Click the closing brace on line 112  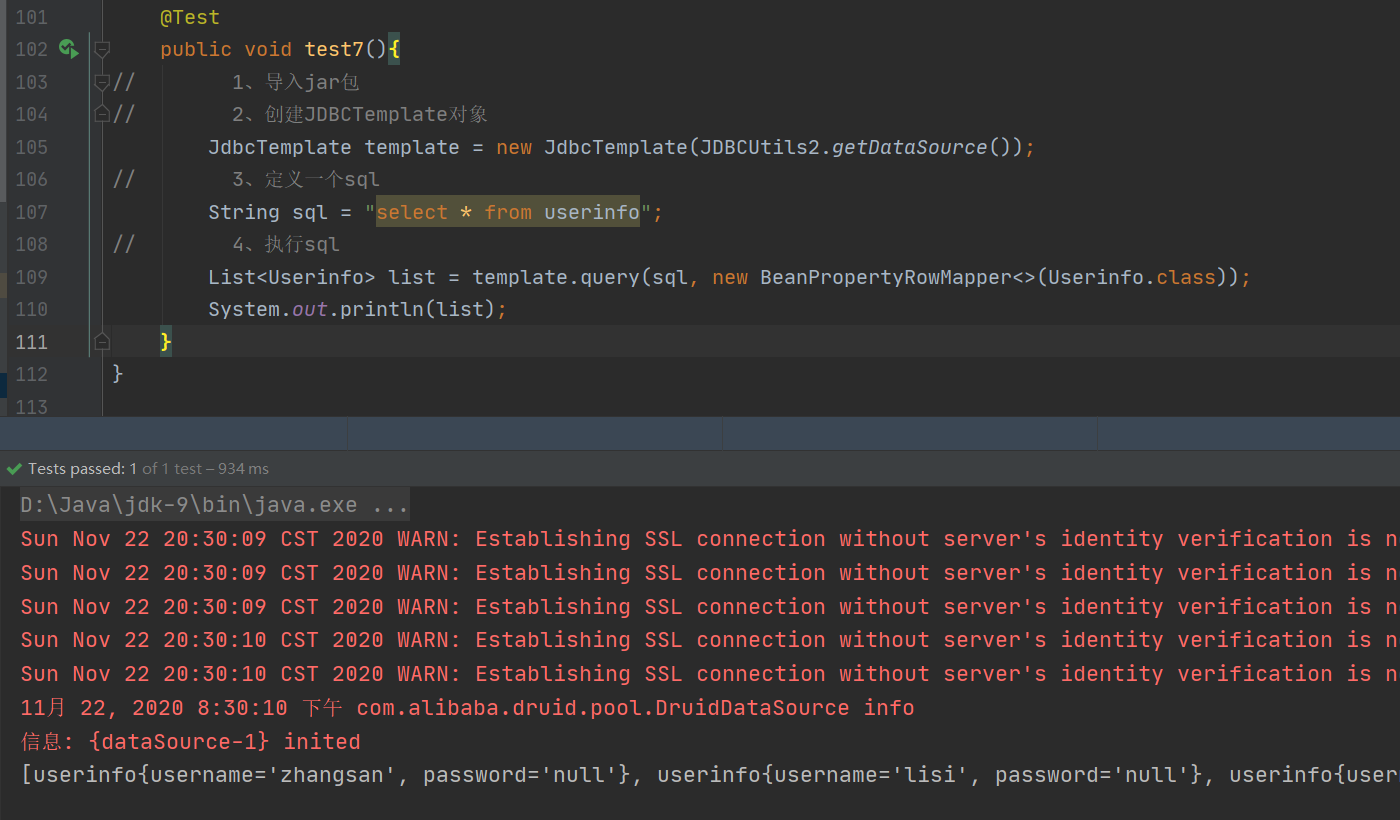(118, 373)
